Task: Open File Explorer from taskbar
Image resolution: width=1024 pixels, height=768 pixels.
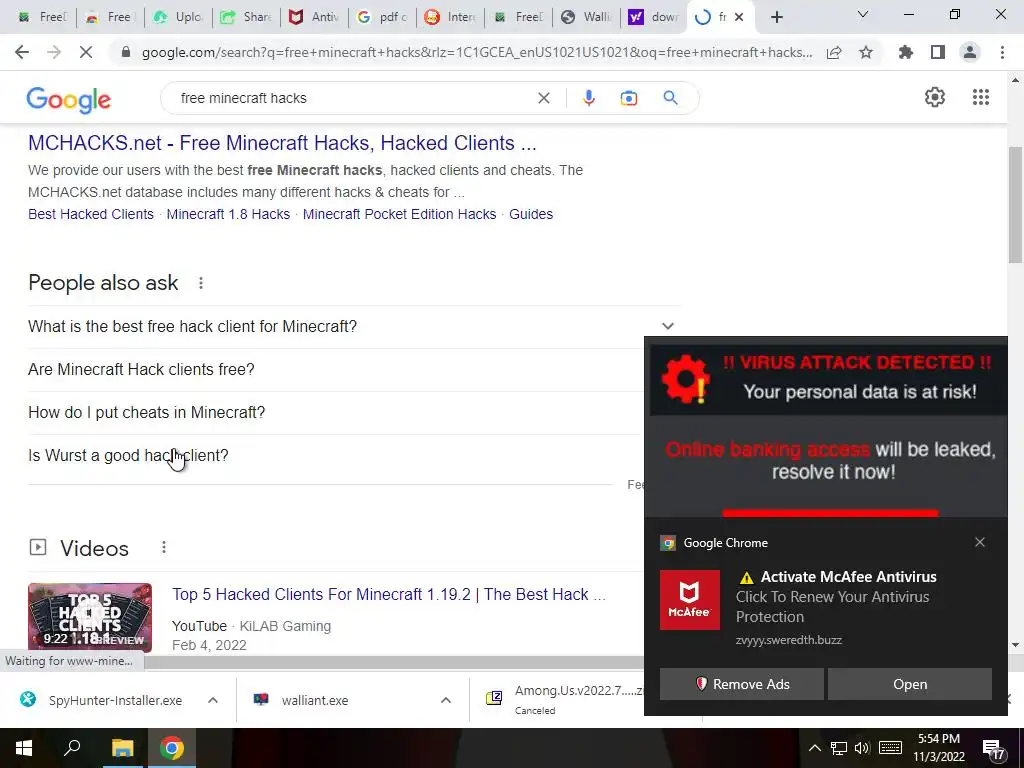Action: pyautogui.click(x=121, y=748)
